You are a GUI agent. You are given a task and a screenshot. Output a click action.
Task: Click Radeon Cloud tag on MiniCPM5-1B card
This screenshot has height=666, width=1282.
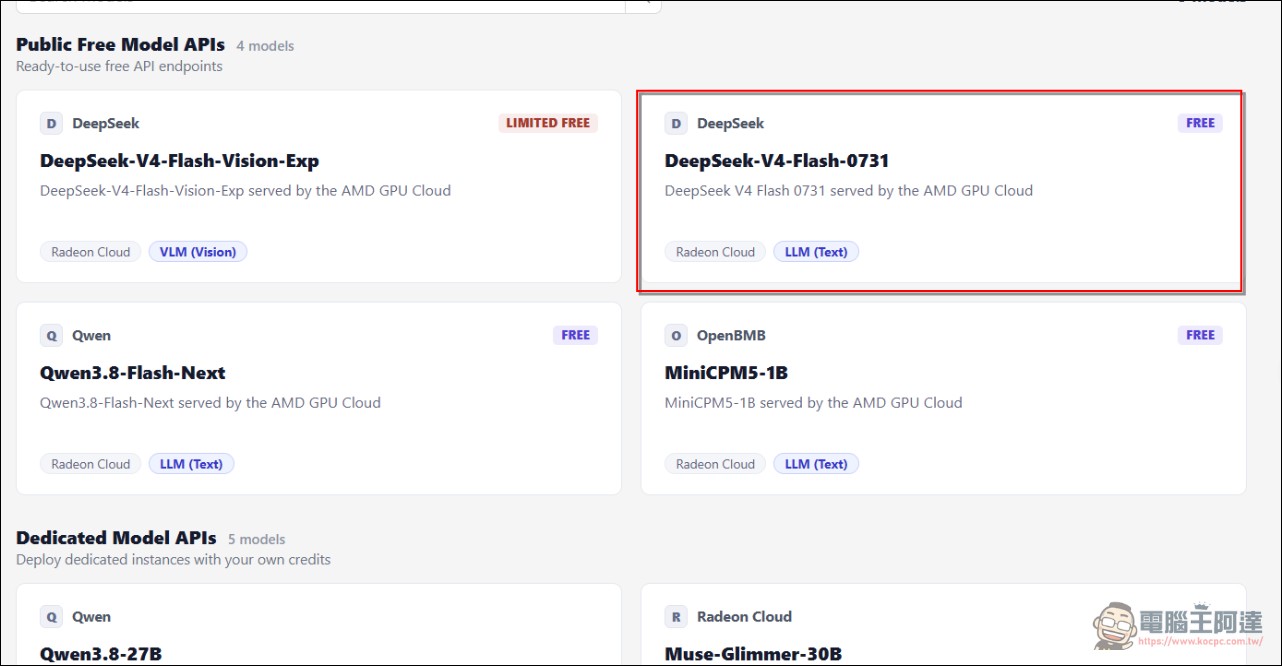pos(716,464)
